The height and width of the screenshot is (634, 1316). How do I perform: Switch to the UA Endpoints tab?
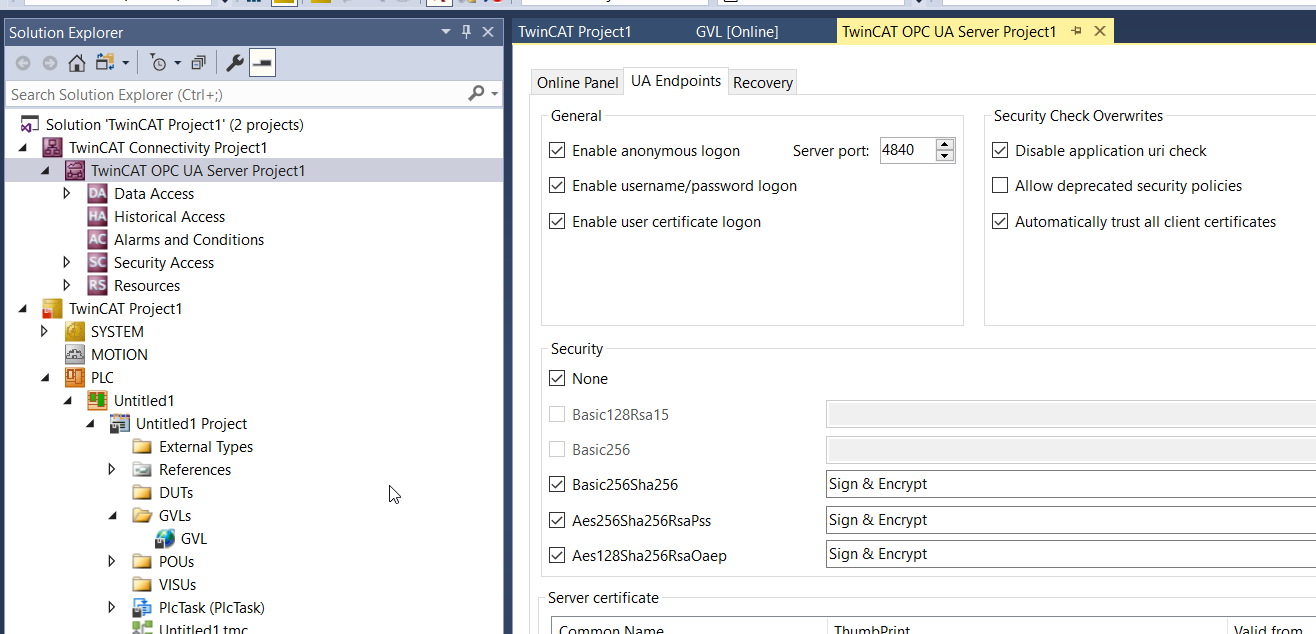676,81
